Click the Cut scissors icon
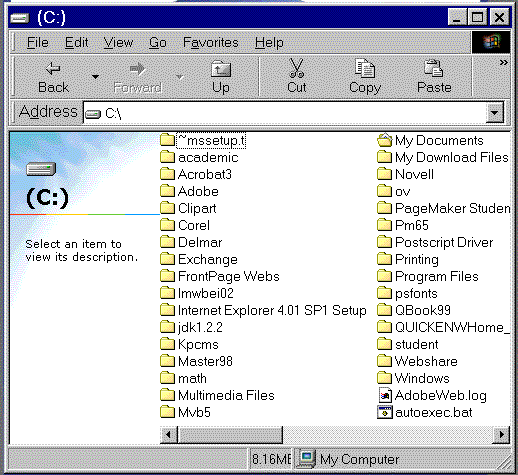This screenshot has height=475, width=518. 296,68
